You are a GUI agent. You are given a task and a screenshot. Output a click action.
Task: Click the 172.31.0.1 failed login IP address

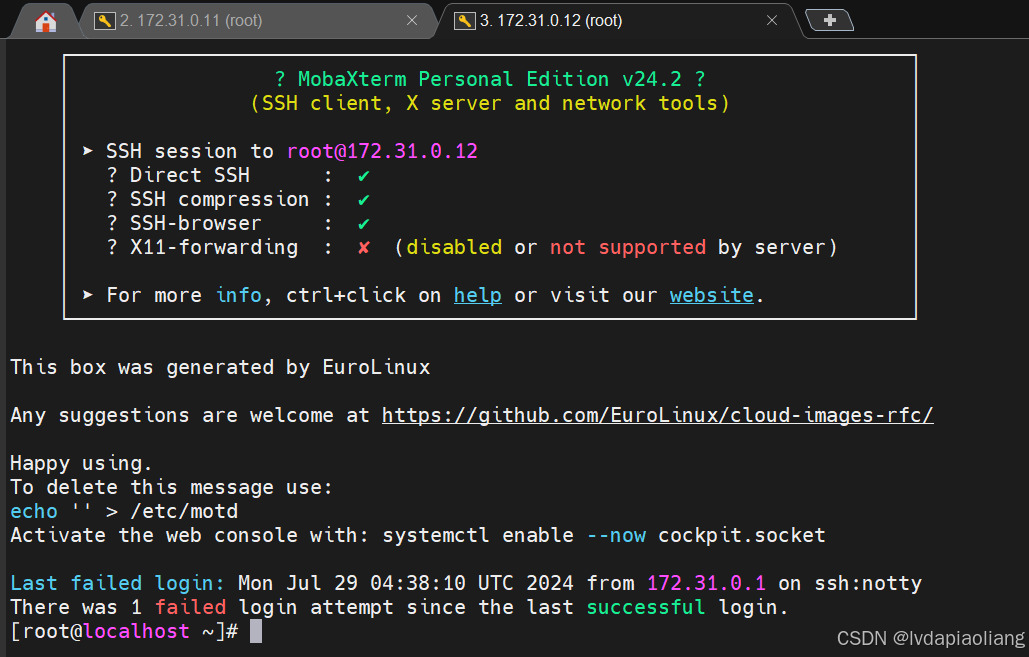(x=705, y=583)
